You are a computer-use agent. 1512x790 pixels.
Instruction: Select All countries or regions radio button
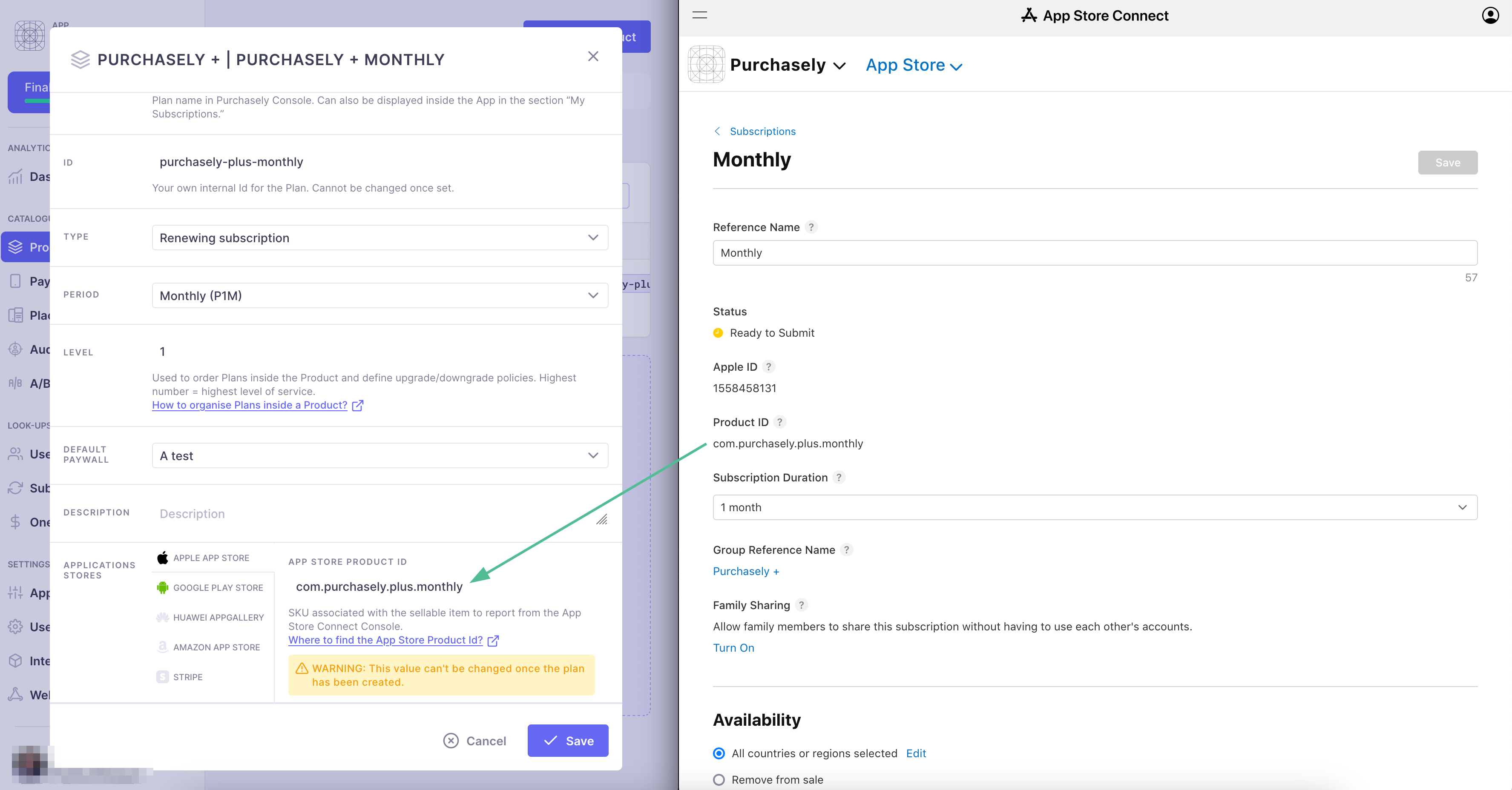click(x=719, y=754)
